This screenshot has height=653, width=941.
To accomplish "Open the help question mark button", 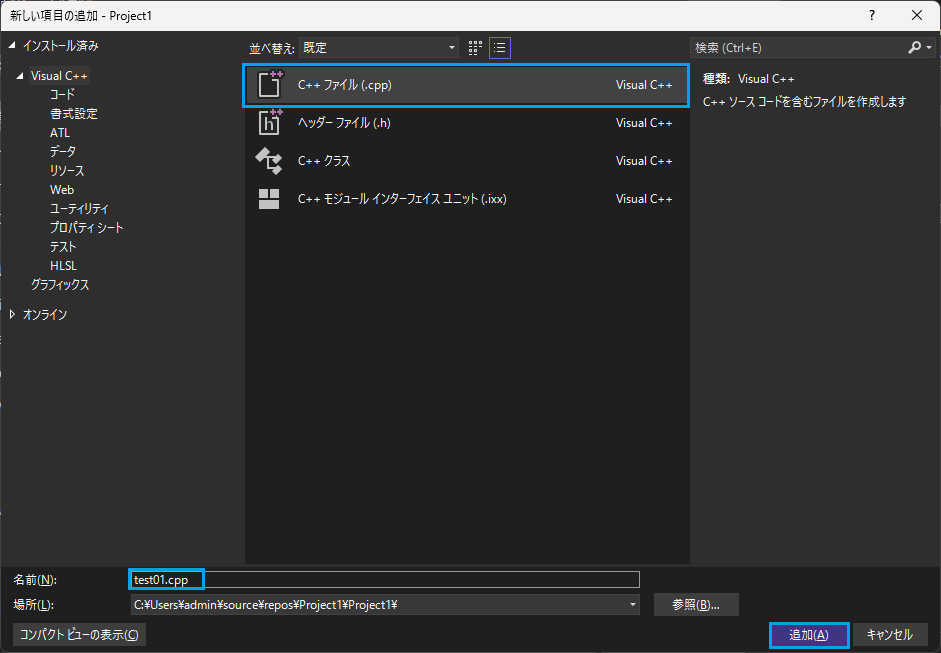I will click(x=872, y=16).
